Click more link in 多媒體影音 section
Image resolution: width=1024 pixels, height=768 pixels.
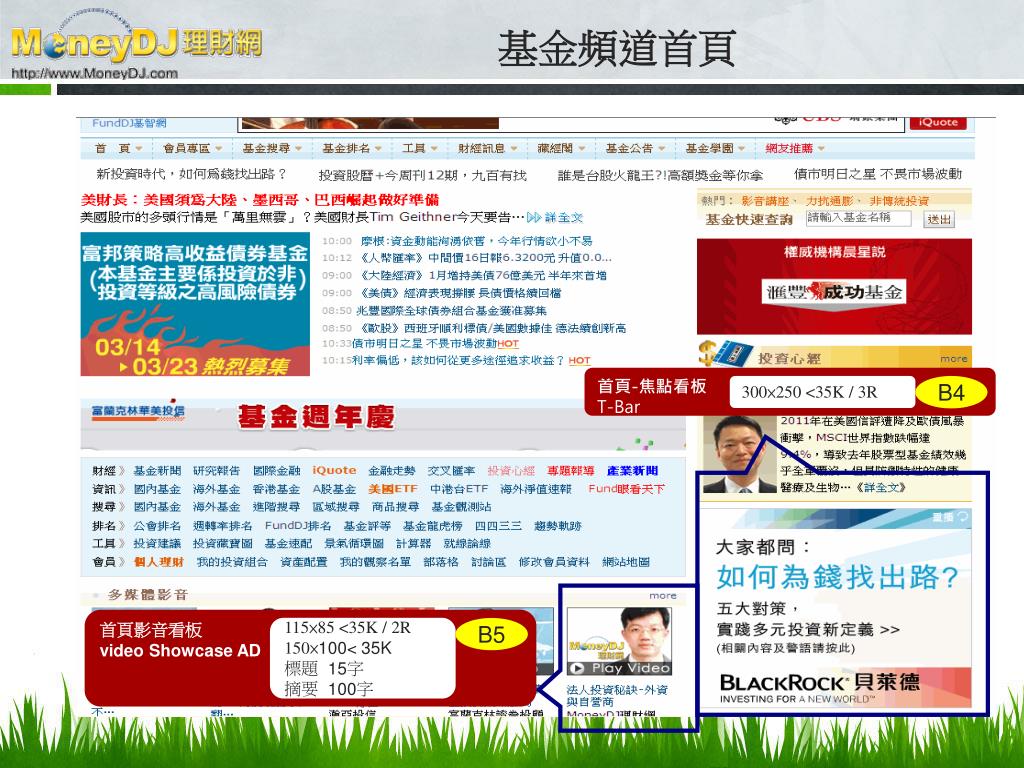(662, 596)
